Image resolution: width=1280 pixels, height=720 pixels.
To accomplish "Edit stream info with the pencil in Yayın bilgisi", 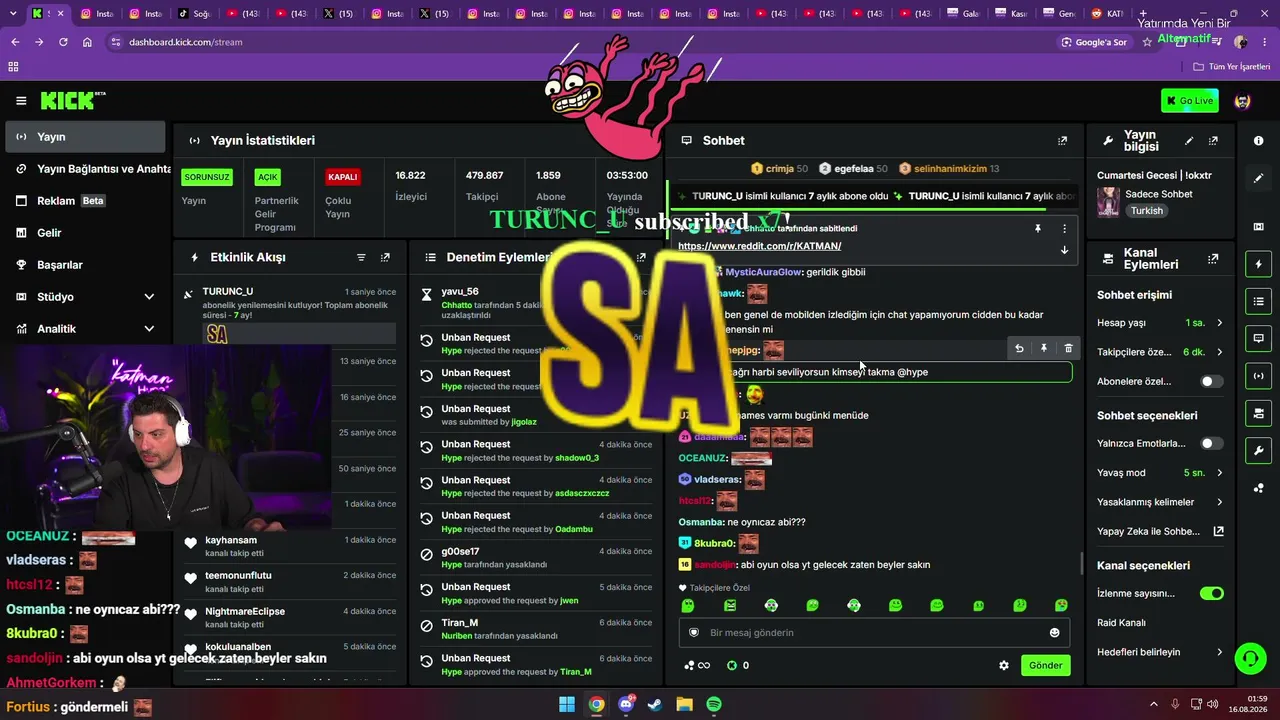I will (1189, 141).
